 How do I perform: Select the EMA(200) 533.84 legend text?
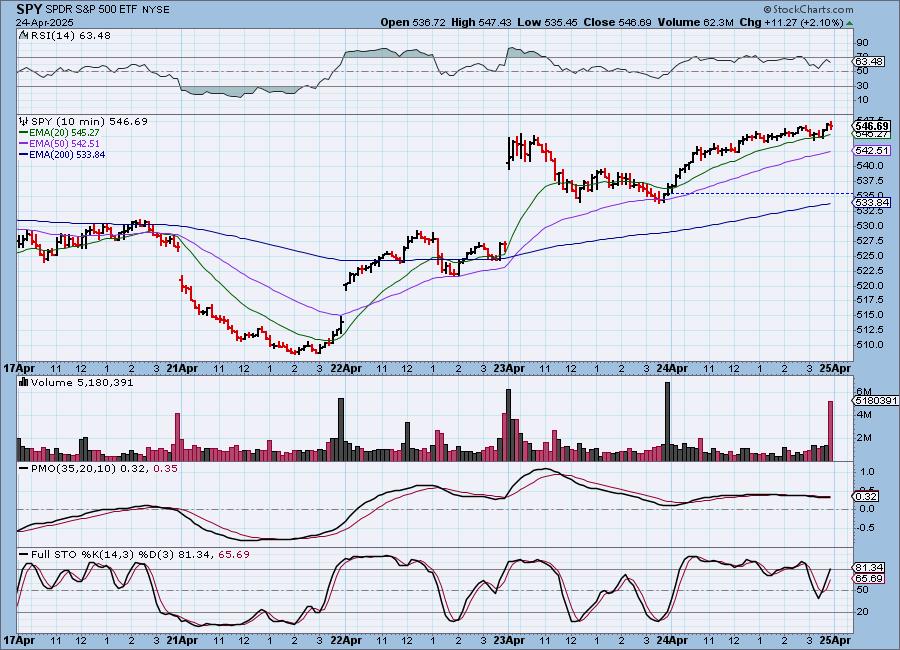click(x=67, y=154)
